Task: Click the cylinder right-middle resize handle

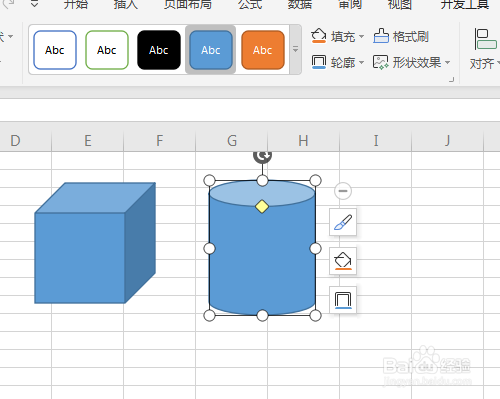Action: pyautogui.click(x=315, y=248)
